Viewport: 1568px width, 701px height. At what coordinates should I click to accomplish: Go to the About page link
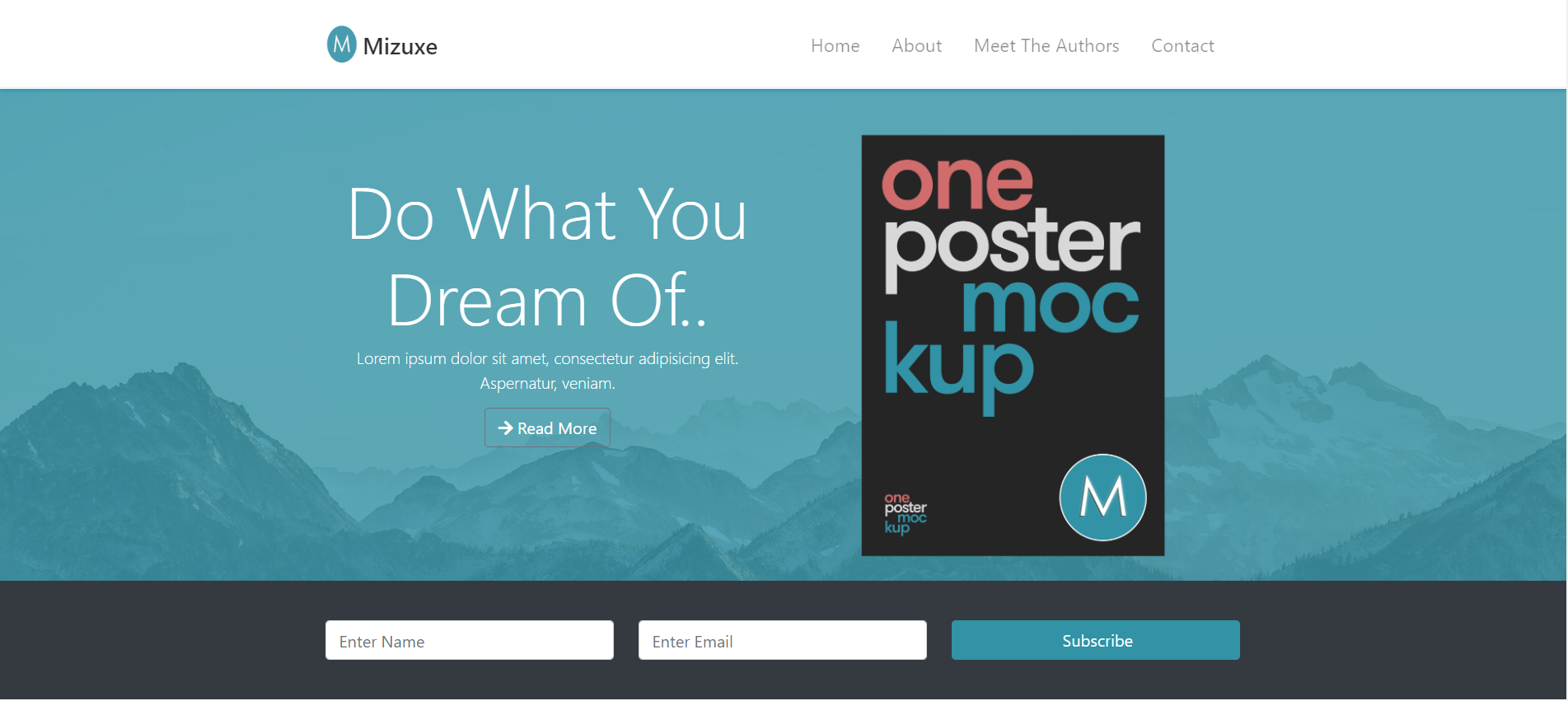point(916,46)
